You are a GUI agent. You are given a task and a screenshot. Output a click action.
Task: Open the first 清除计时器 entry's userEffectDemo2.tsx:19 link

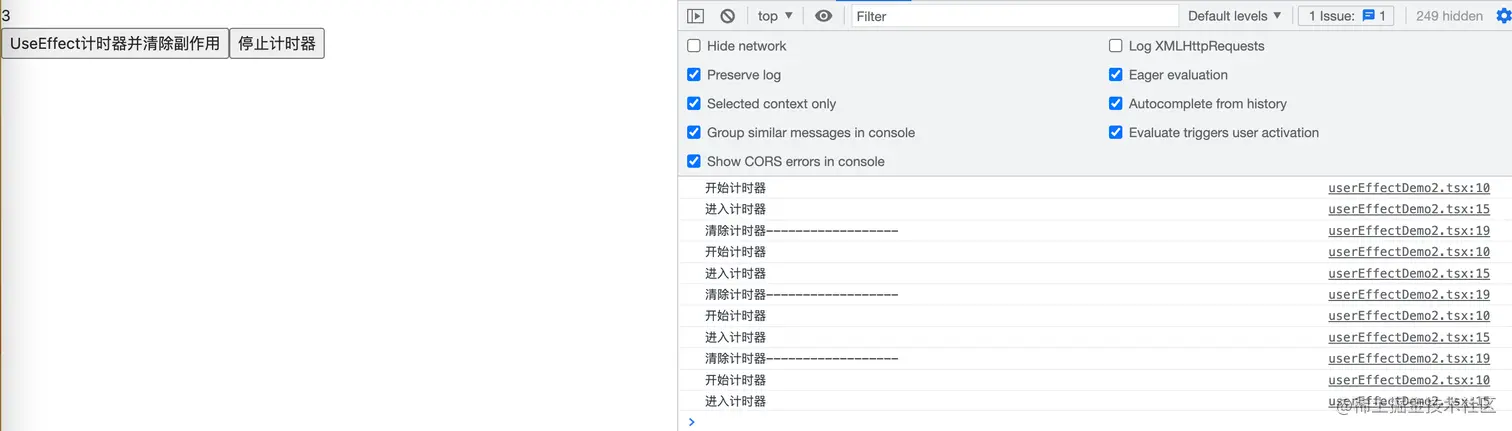tap(1409, 231)
